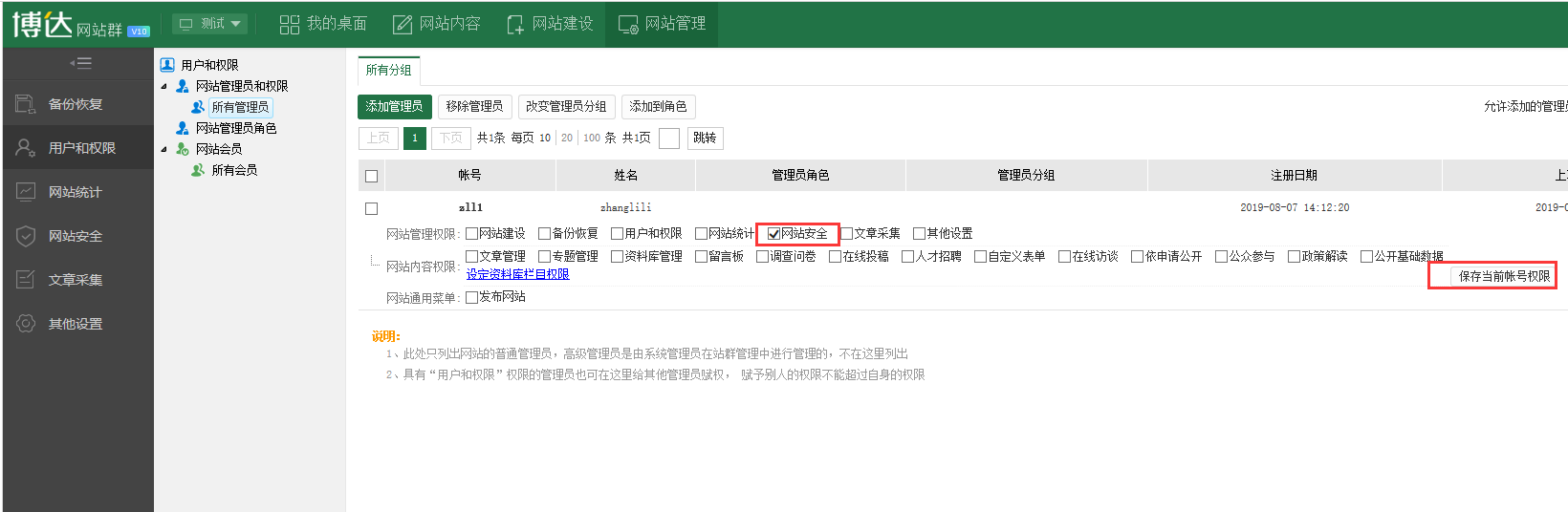Open other settings gear icon
The width and height of the screenshot is (1568, 512).
click(x=26, y=324)
